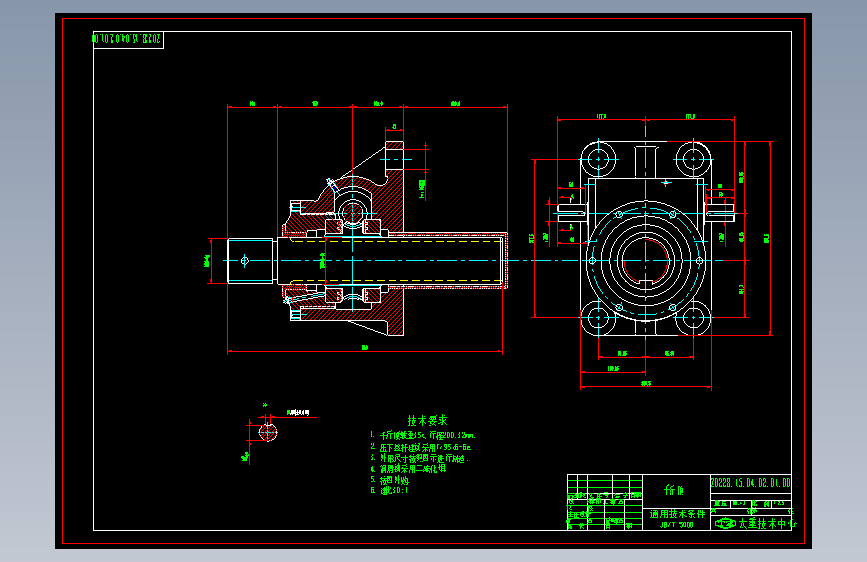Click the 通用技术条件 label in title block

(677, 514)
